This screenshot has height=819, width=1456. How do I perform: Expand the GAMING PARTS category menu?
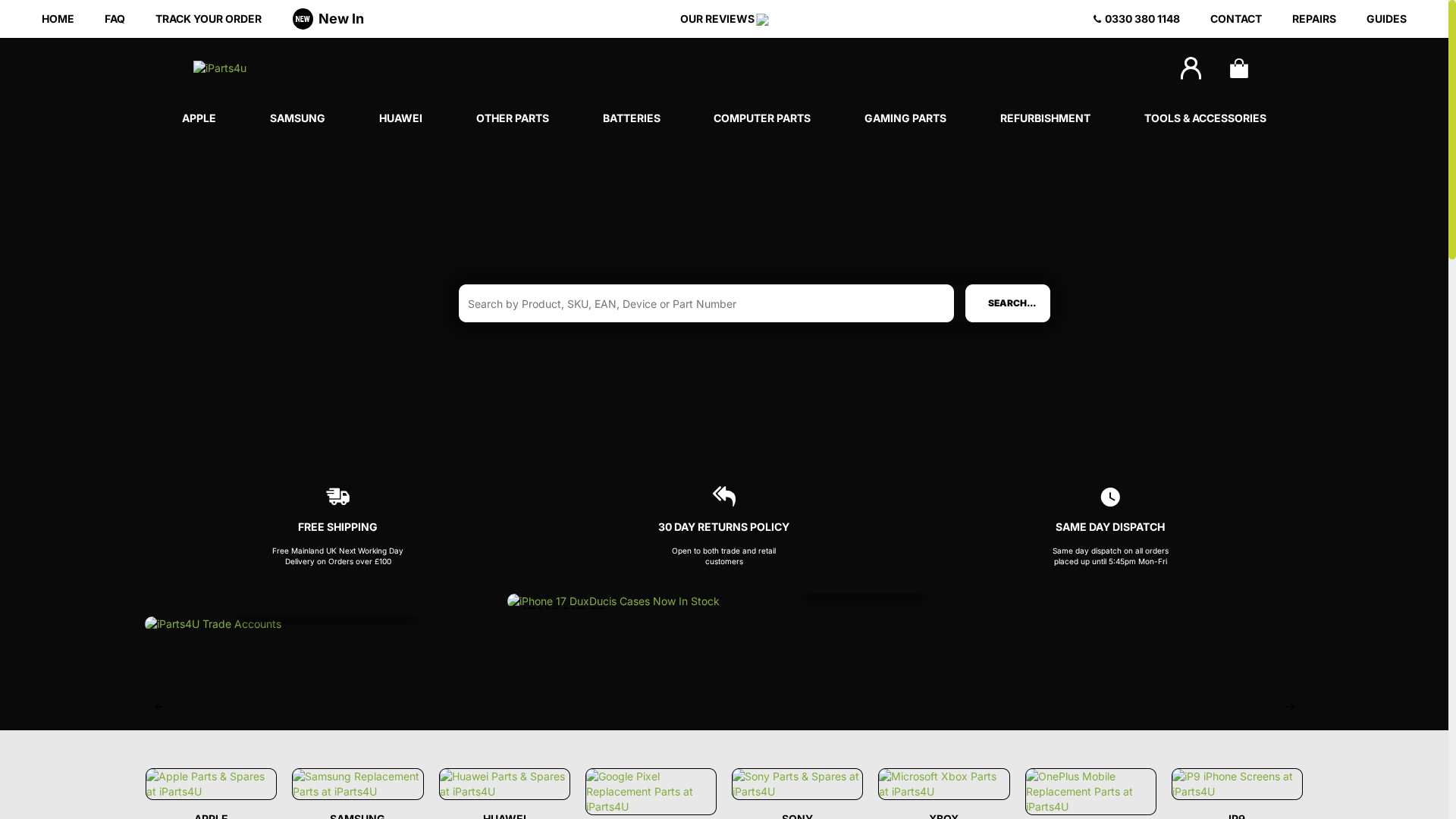[905, 118]
